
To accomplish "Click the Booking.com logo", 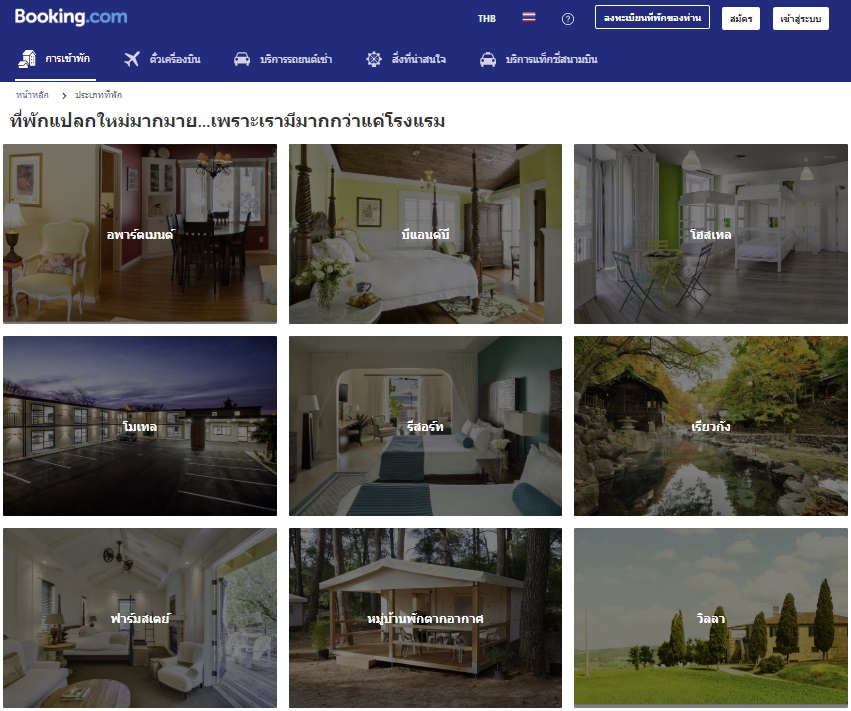I will click(x=71, y=18).
